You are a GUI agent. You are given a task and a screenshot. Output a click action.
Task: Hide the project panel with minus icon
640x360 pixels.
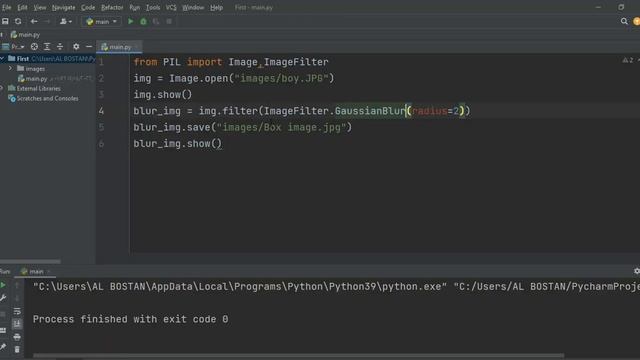point(89,47)
